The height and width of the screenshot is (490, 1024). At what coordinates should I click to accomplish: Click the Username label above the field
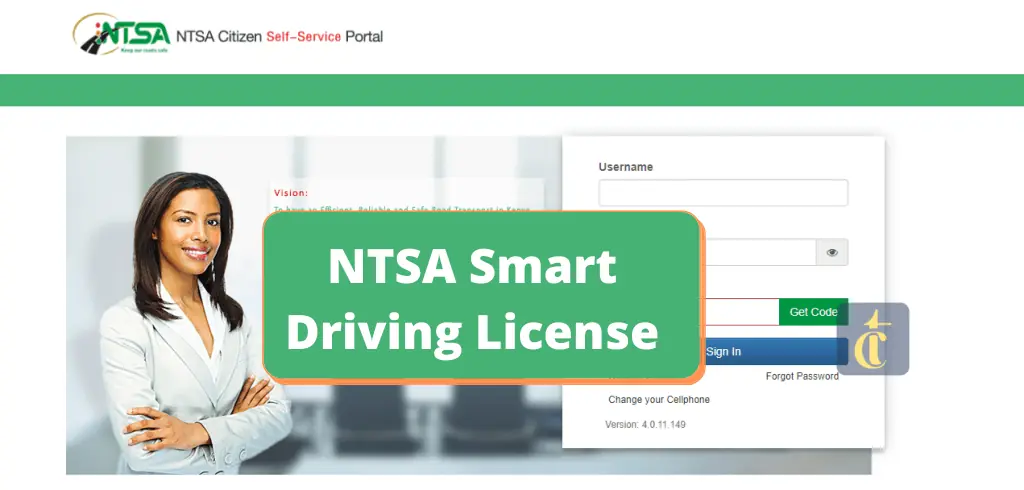point(625,167)
